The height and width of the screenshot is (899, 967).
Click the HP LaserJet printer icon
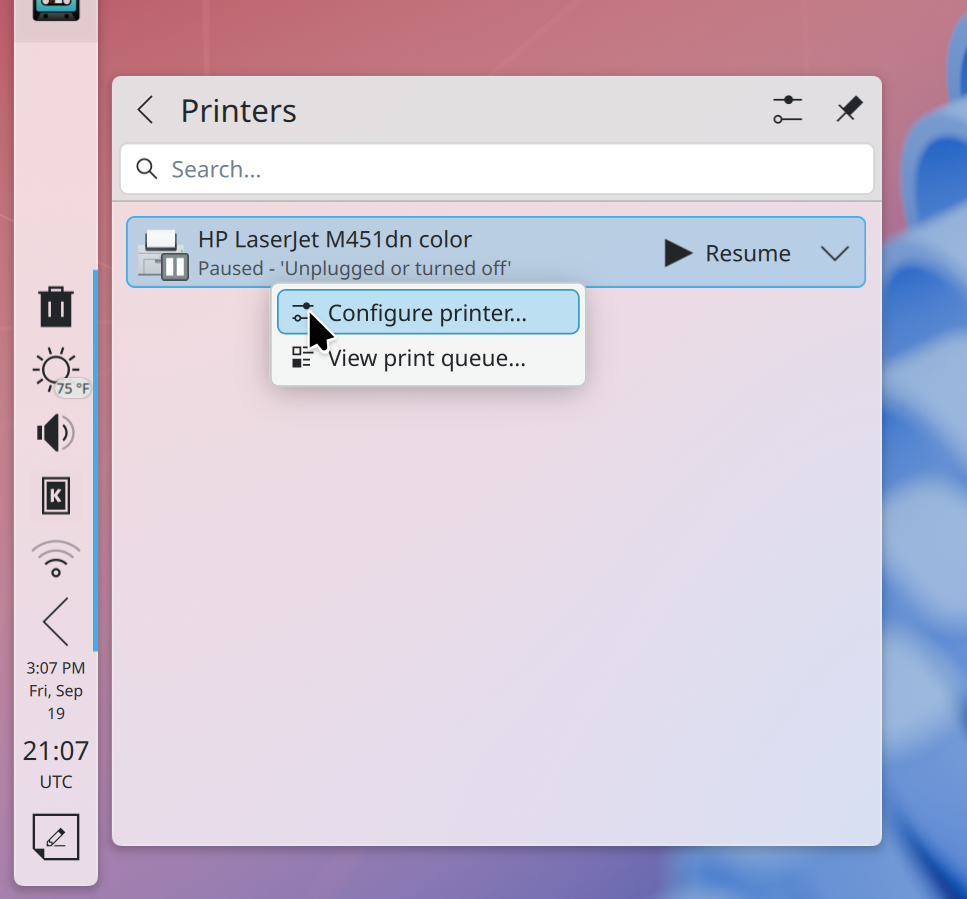point(162,254)
